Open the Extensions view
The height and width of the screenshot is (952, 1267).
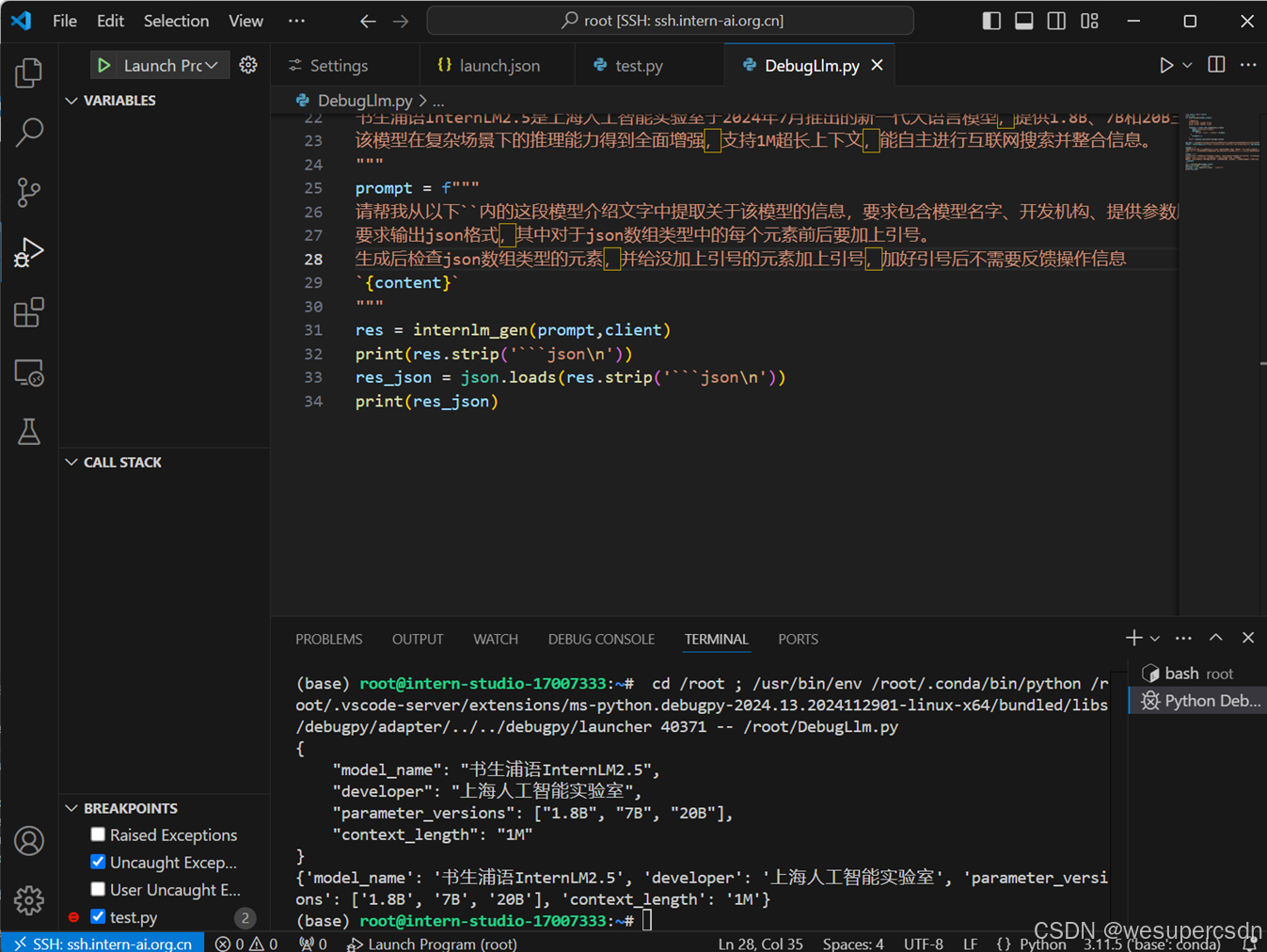tap(29, 312)
